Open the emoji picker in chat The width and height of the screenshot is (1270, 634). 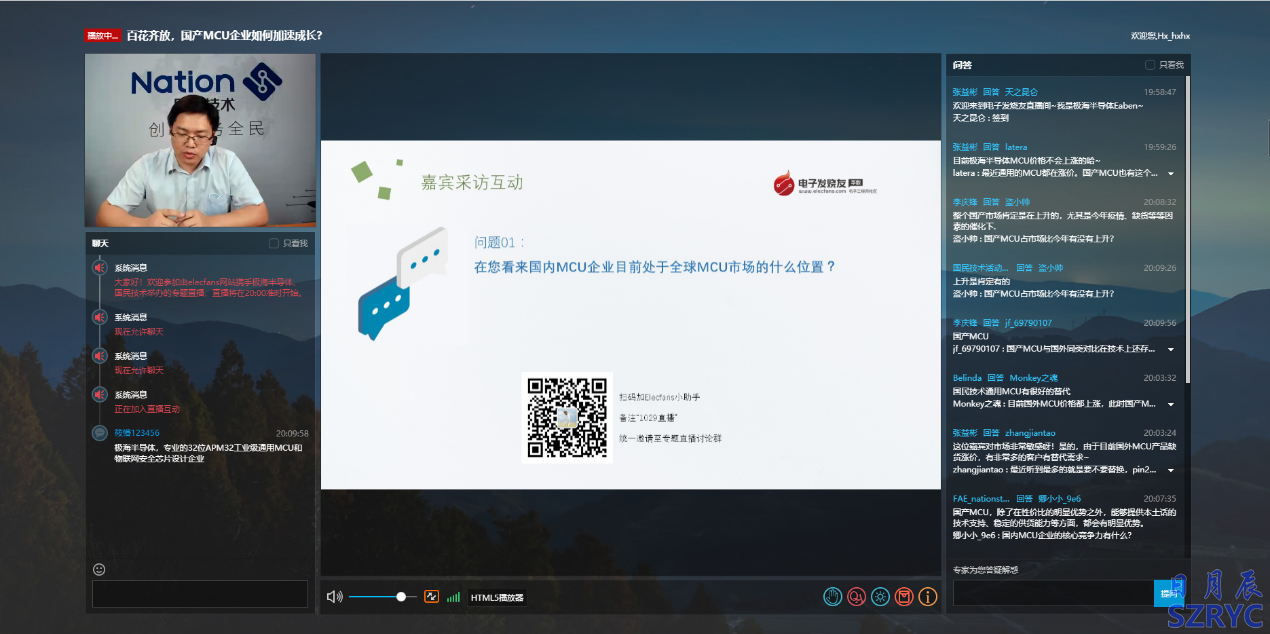(99, 569)
